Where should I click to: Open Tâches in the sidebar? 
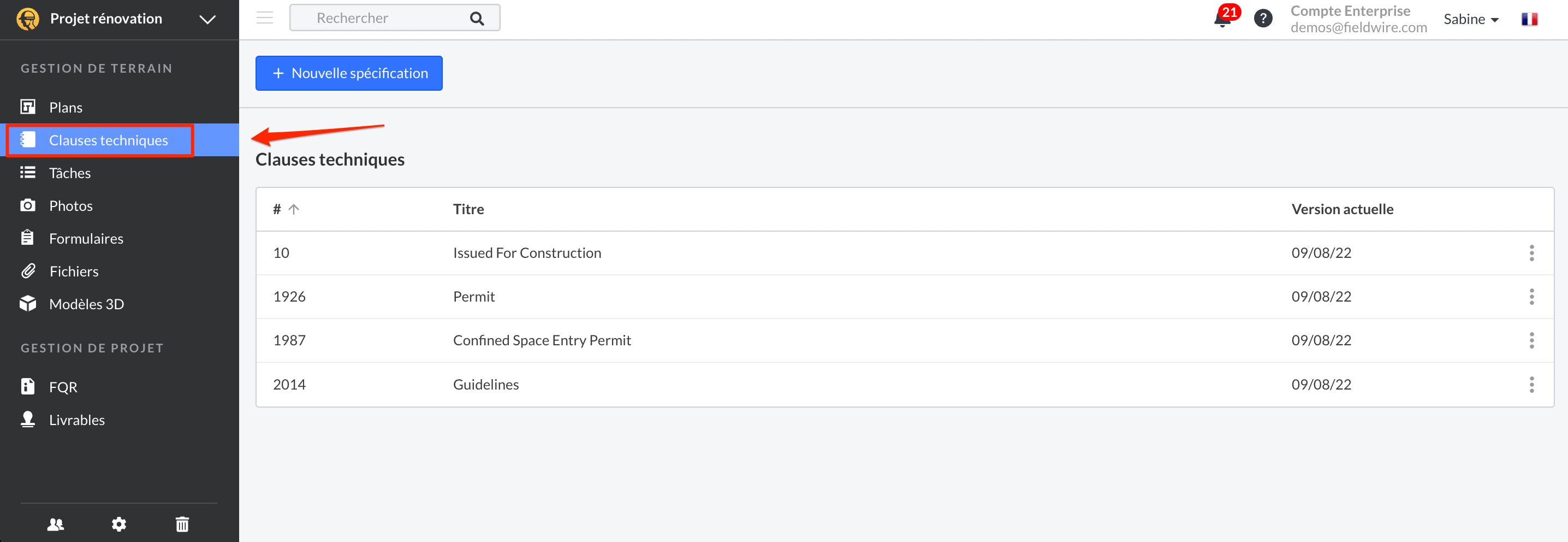coord(69,174)
